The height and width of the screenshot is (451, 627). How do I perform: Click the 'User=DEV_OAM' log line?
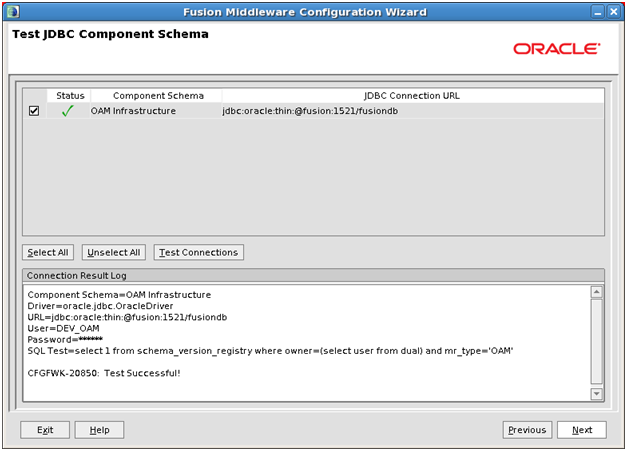(64, 328)
